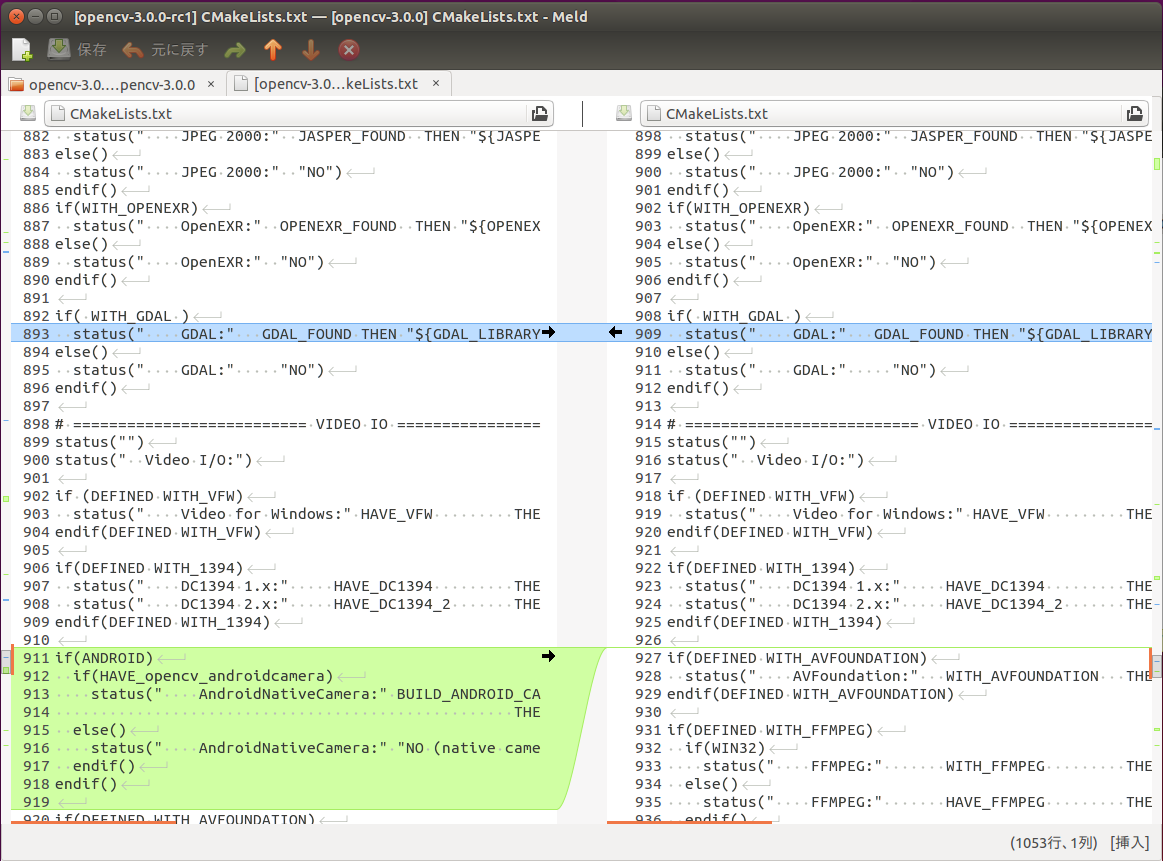
Task: Click left line 886 if(WITH_OPENEXR)
Action: coord(127,208)
